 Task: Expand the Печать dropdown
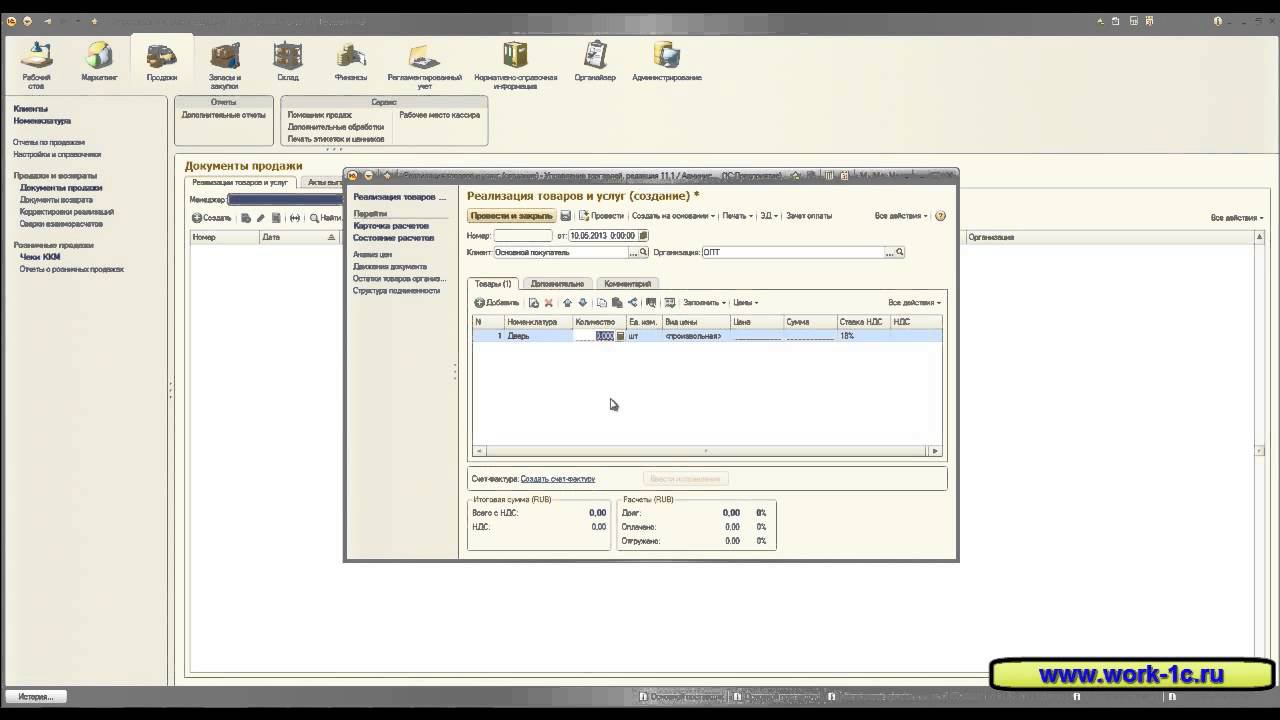point(737,216)
